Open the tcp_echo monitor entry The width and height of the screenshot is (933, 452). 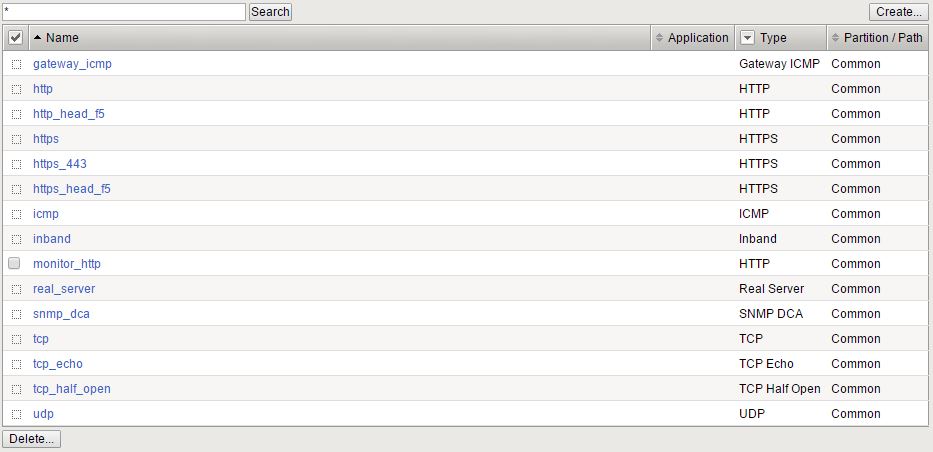(58, 364)
